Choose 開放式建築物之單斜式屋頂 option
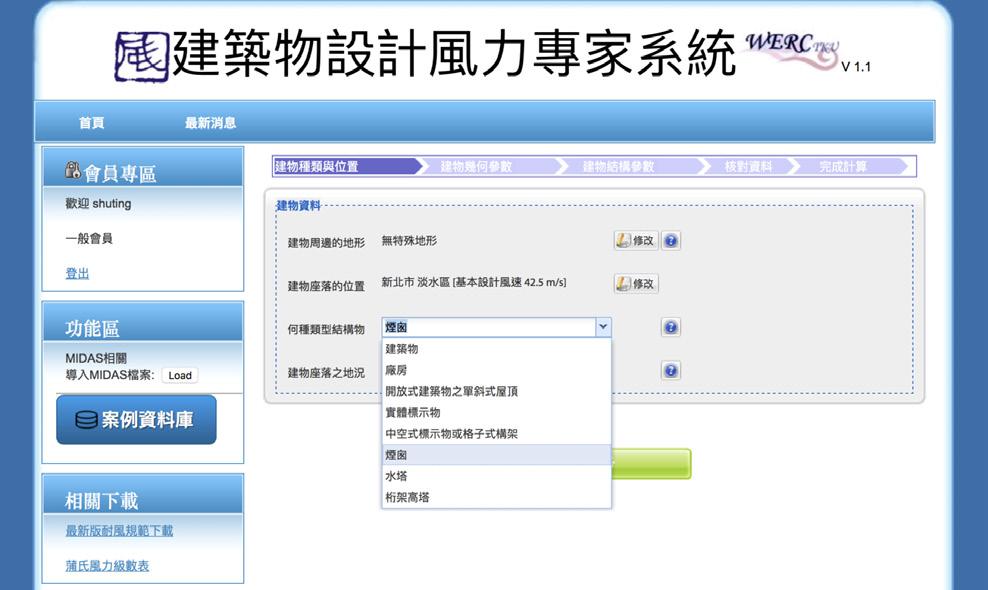988x590 pixels. (x=497, y=391)
